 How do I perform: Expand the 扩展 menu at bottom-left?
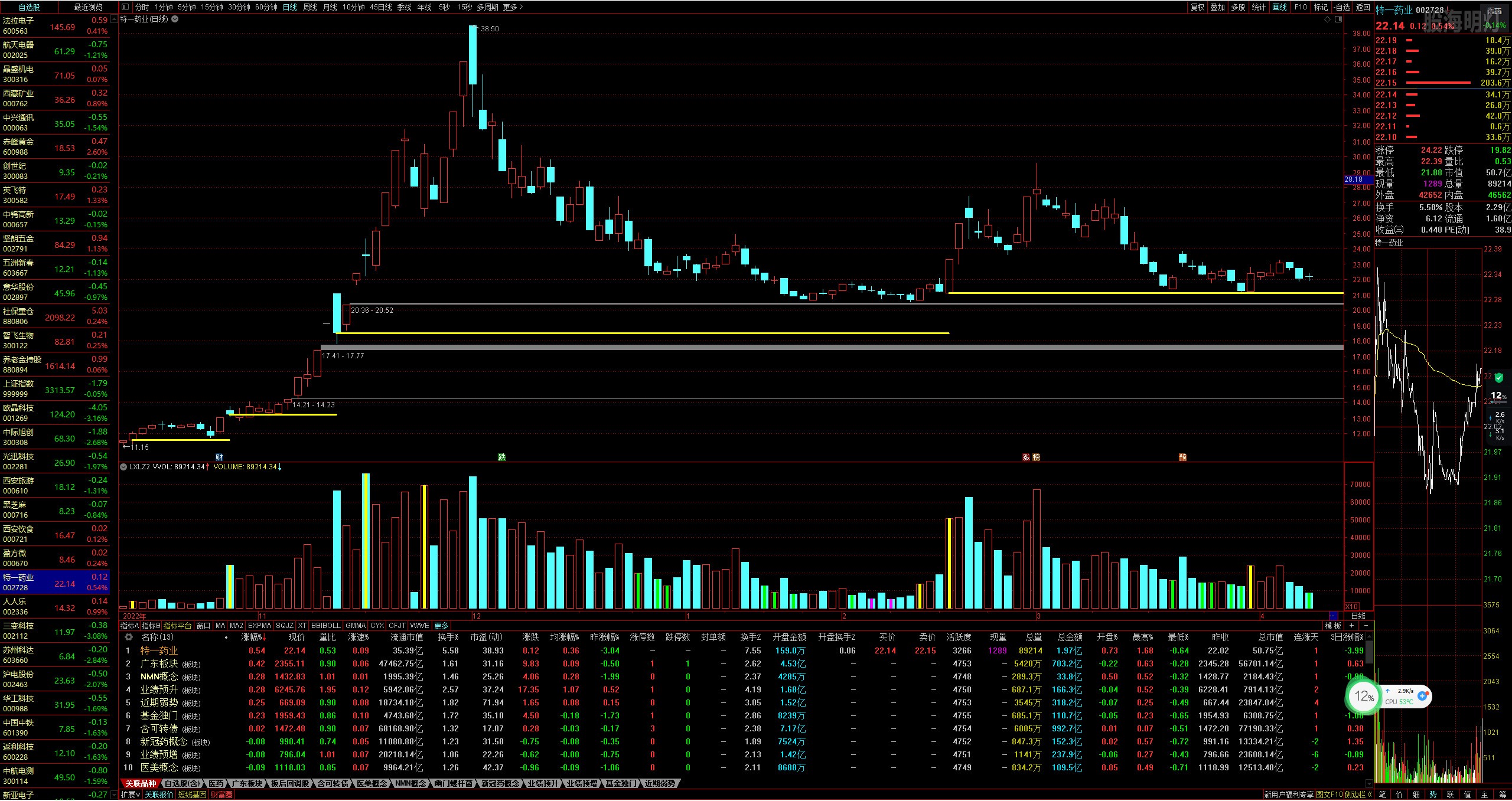tap(131, 795)
